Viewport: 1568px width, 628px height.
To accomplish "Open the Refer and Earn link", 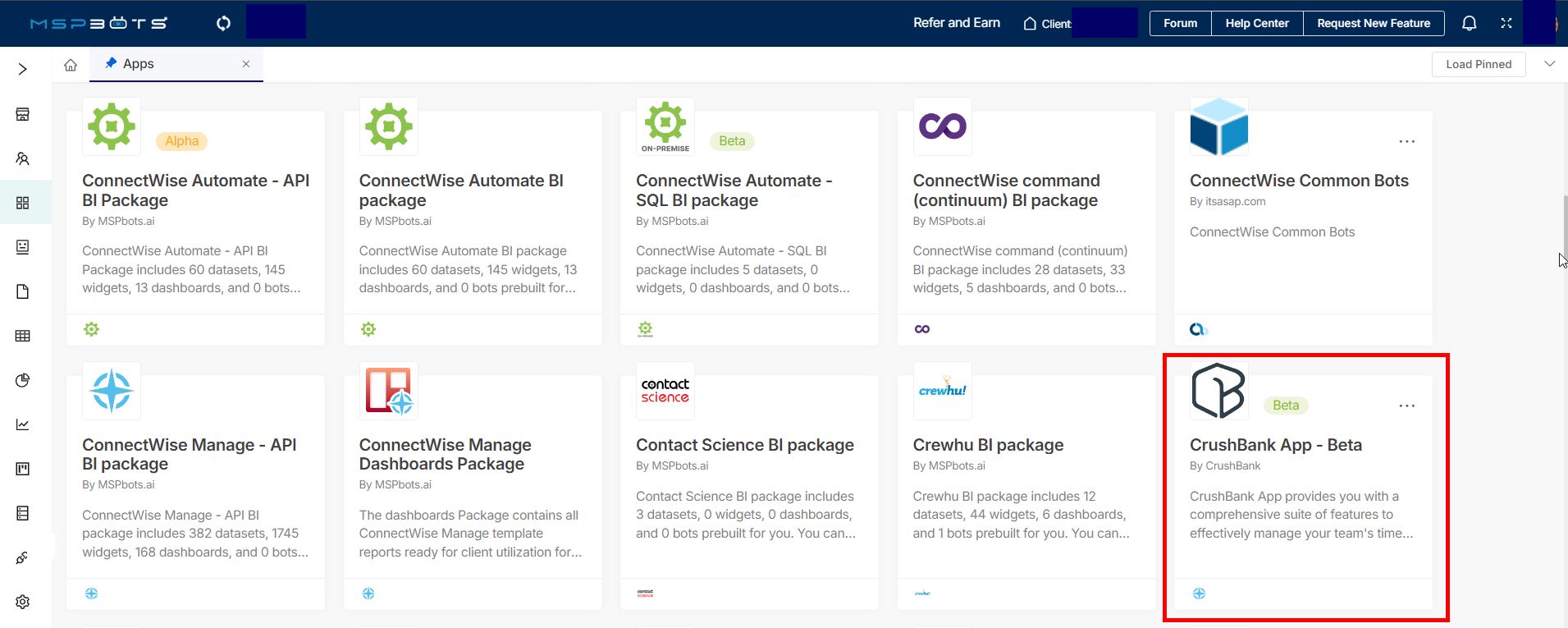I will [x=956, y=23].
